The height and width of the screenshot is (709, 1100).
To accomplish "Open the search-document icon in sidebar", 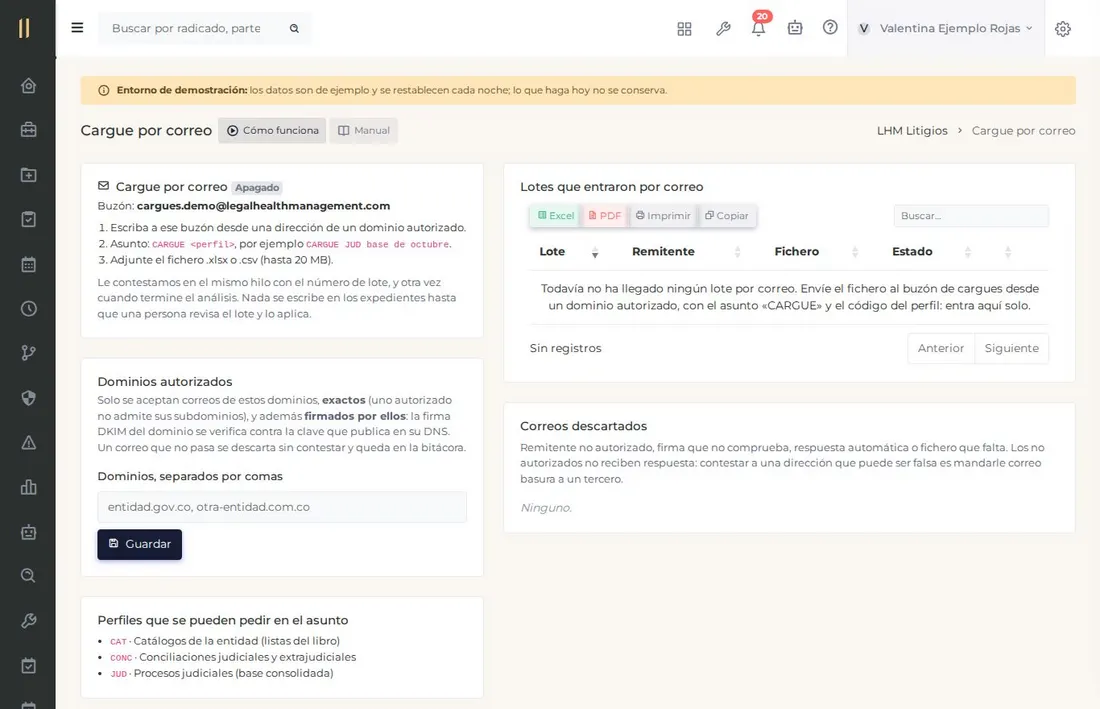I will coord(28,576).
